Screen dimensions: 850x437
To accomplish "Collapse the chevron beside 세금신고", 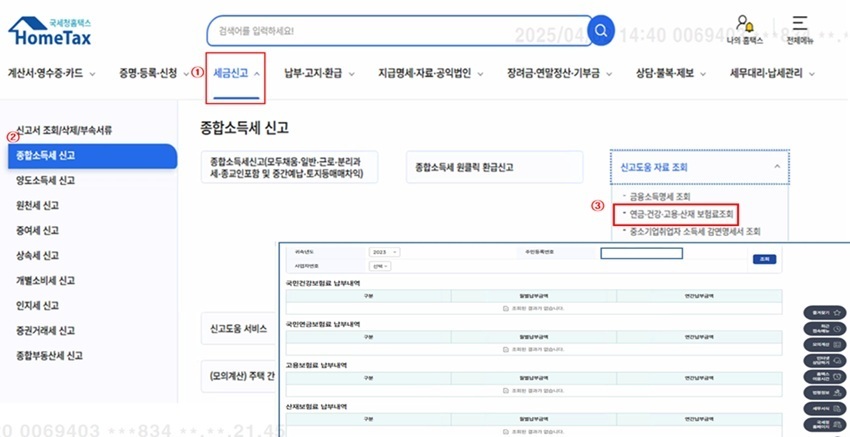I will pyautogui.click(x=256, y=74).
